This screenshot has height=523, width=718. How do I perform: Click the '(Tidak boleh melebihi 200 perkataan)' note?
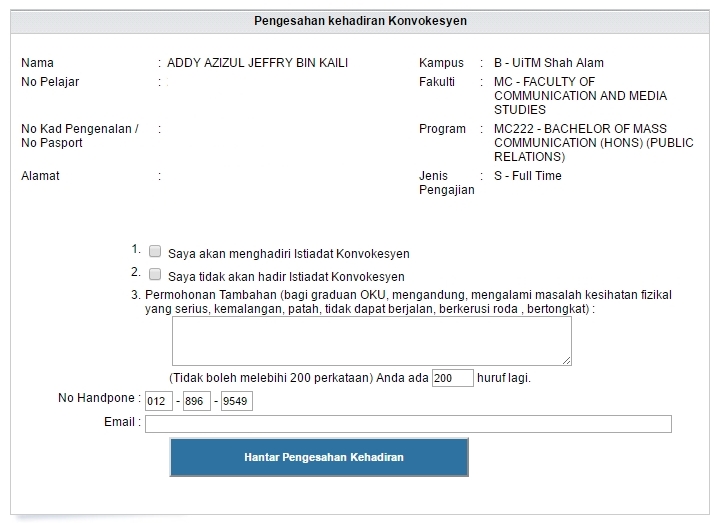pyautogui.click(x=271, y=378)
